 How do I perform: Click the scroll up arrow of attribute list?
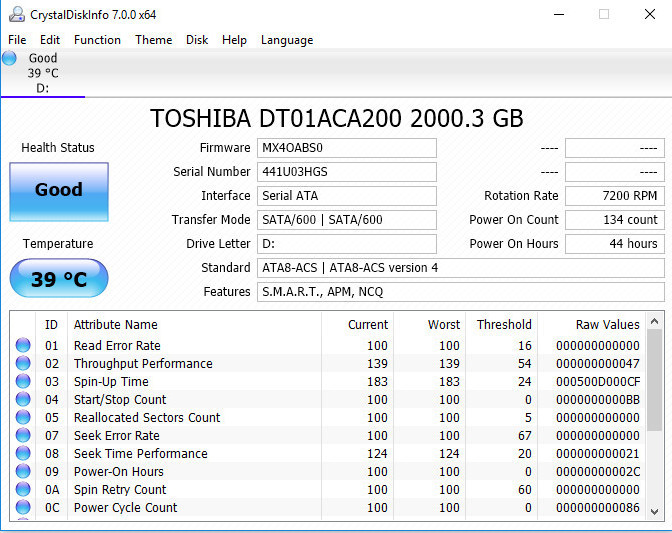coord(654,321)
